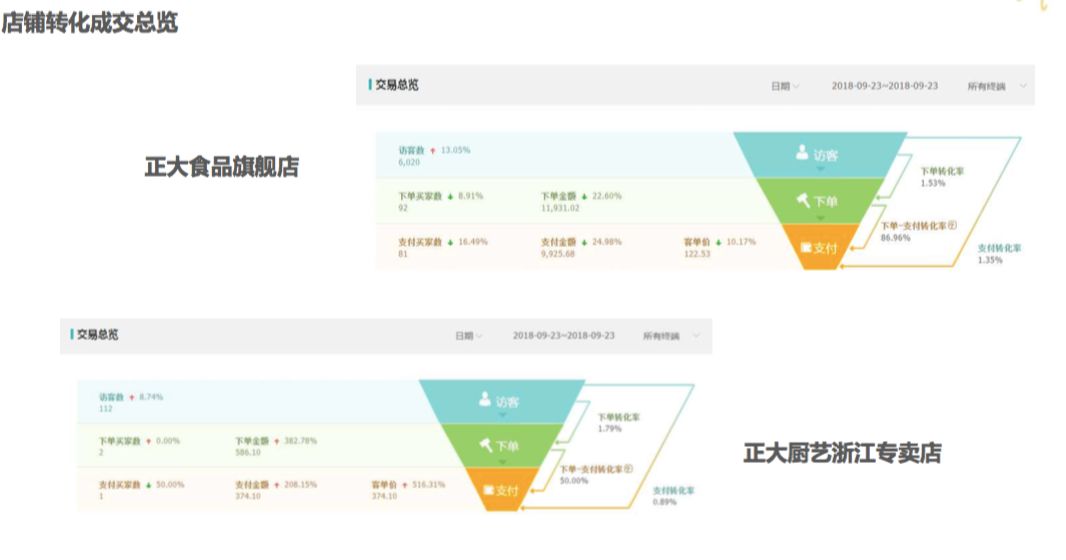The image size is (1066, 560).
Task: Click the visitor person icon in 正大食品旗舰店 funnel
Action: pos(802,153)
